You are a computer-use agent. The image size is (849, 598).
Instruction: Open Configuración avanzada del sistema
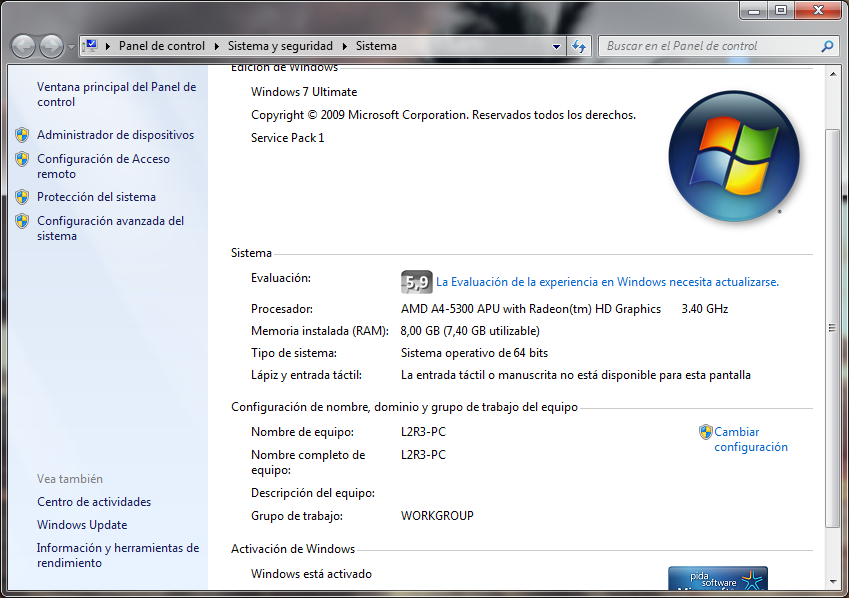pos(110,228)
